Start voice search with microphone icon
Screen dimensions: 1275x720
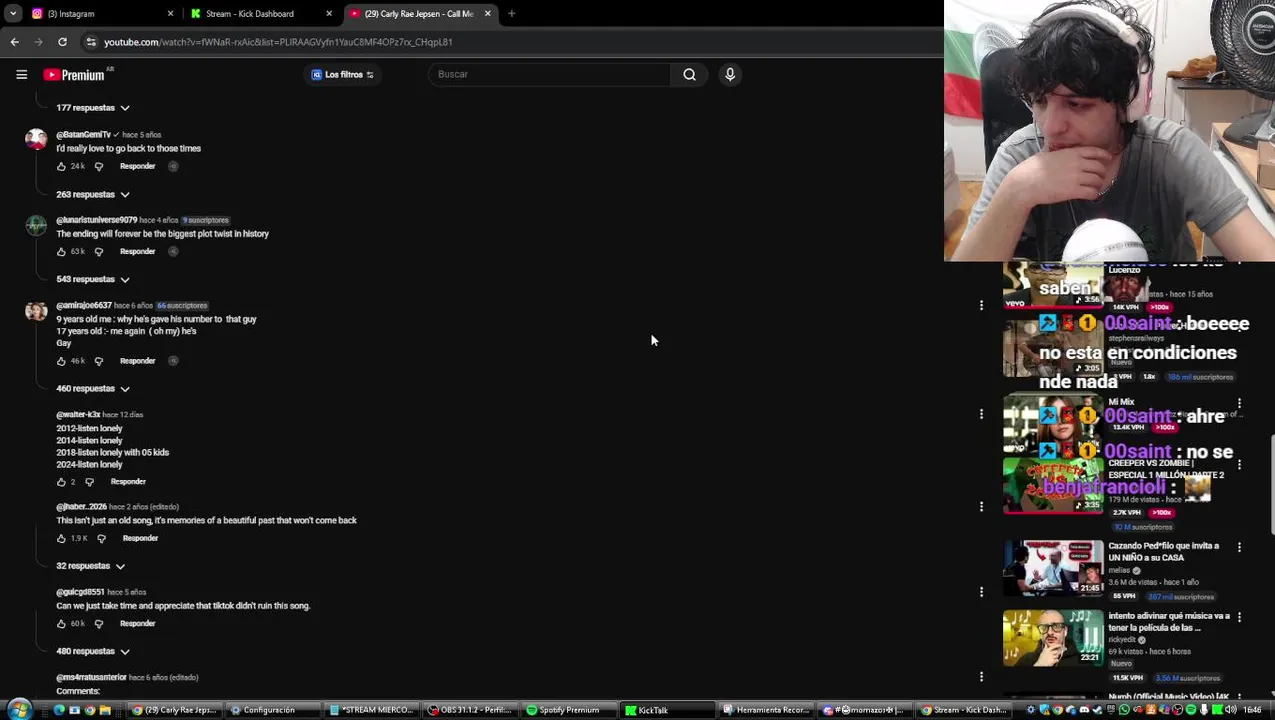730,74
